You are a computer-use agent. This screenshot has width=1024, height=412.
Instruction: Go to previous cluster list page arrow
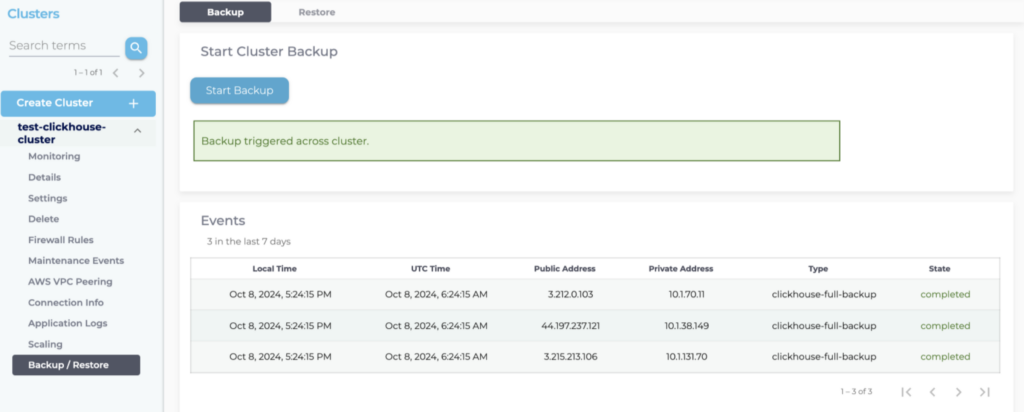(116, 73)
